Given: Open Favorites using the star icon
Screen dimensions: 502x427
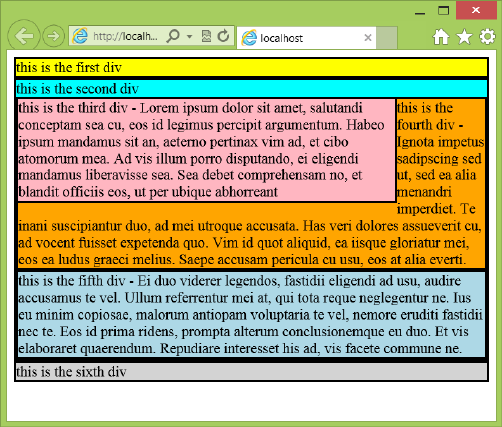Looking at the screenshot, I should [x=464, y=36].
